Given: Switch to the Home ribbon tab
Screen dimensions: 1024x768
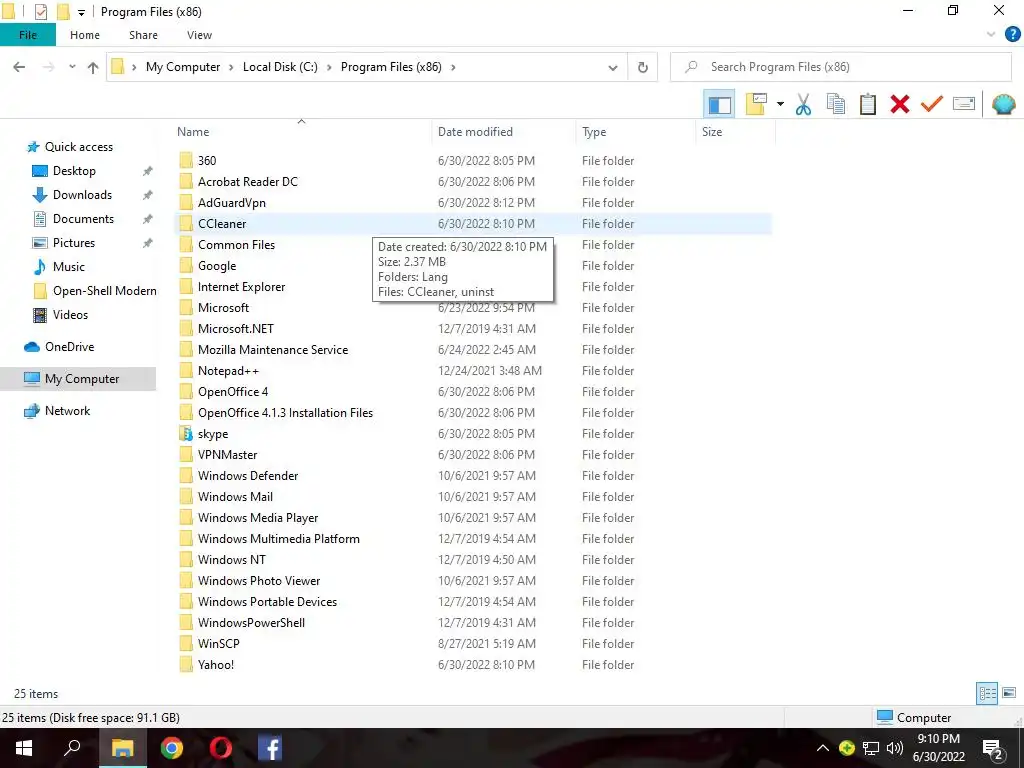Looking at the screenshot, I should pyautogui.click(x=85, y=35).
